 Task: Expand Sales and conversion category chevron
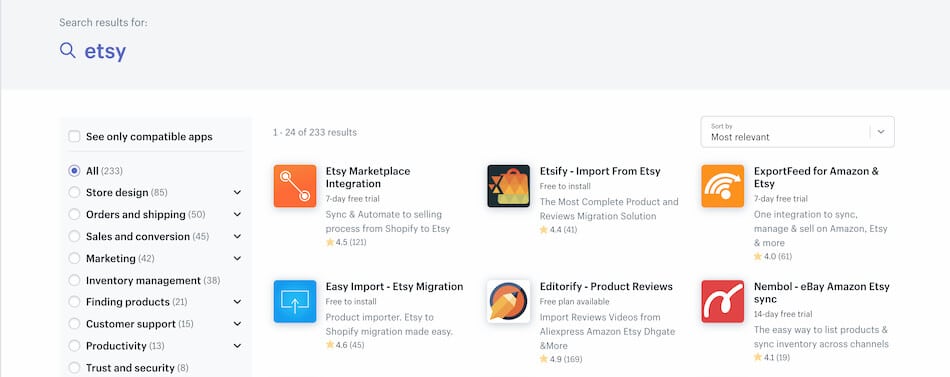(238, 236)
